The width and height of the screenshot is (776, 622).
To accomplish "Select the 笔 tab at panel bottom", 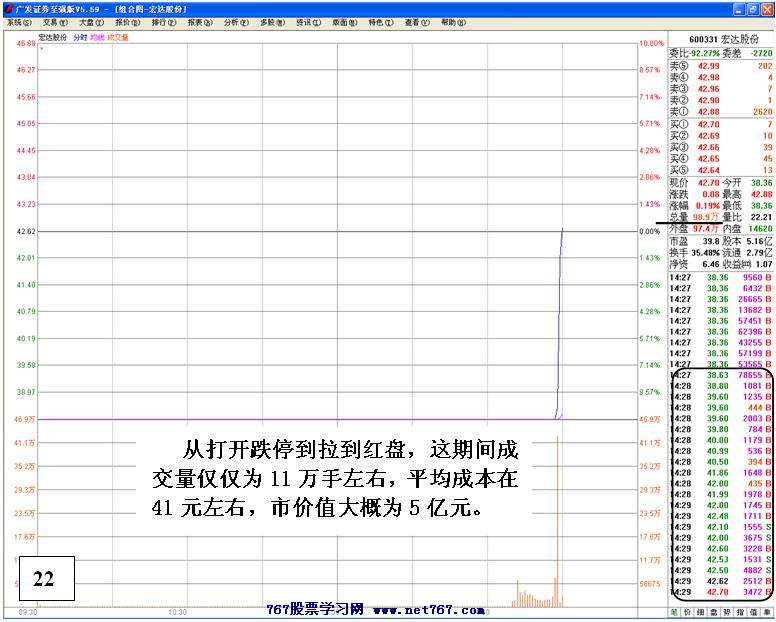I will [x=674, y=612].
